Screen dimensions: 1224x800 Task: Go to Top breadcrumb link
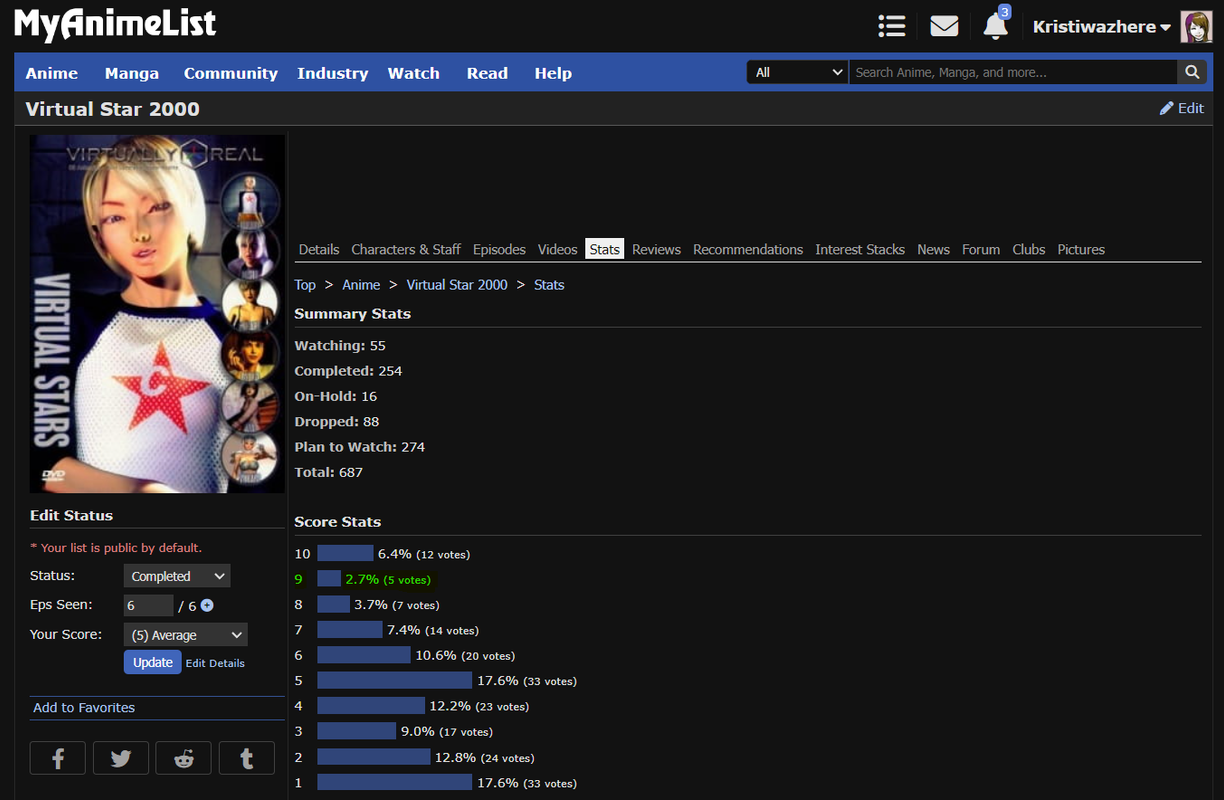(305, 285)
